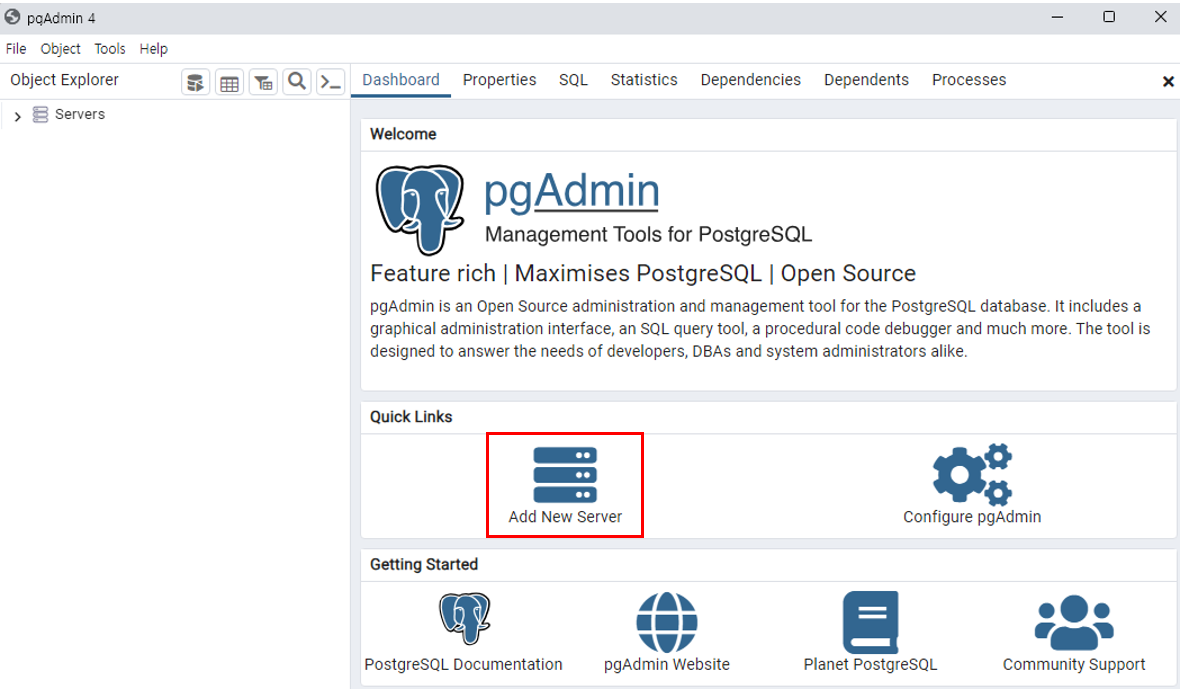This screenshot has width=1183, height=693.
Task: Switch to the Properties tab
Action: pyautogui.click(x=499, y=80)
